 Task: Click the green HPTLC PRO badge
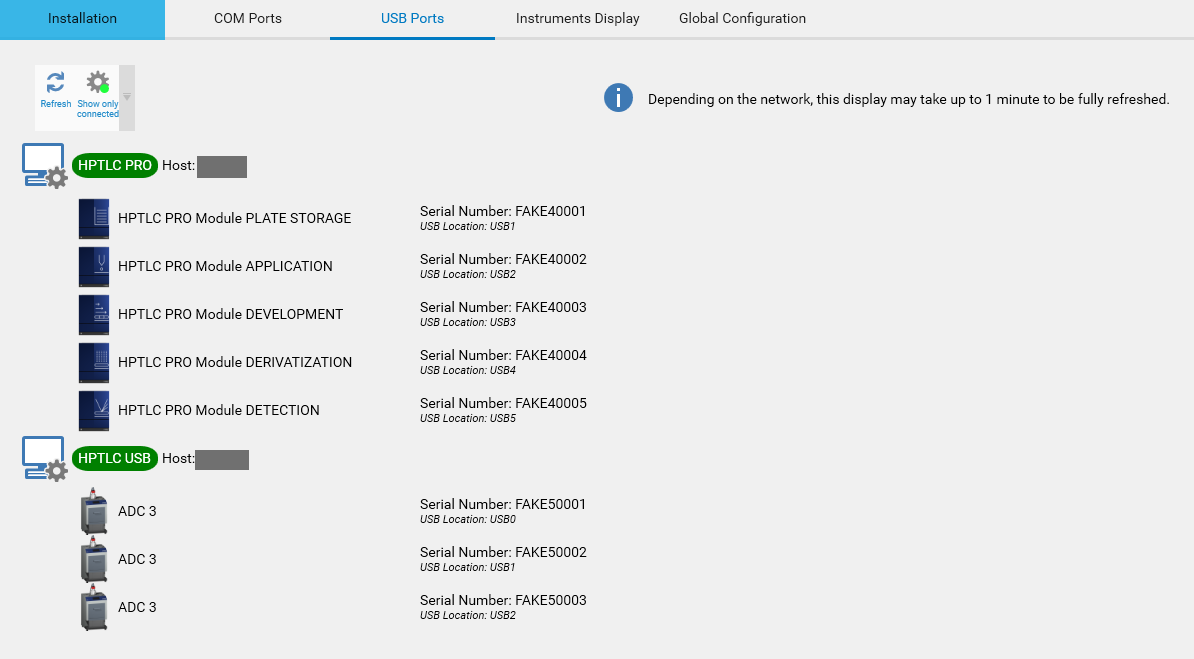[x=115, y=166]
